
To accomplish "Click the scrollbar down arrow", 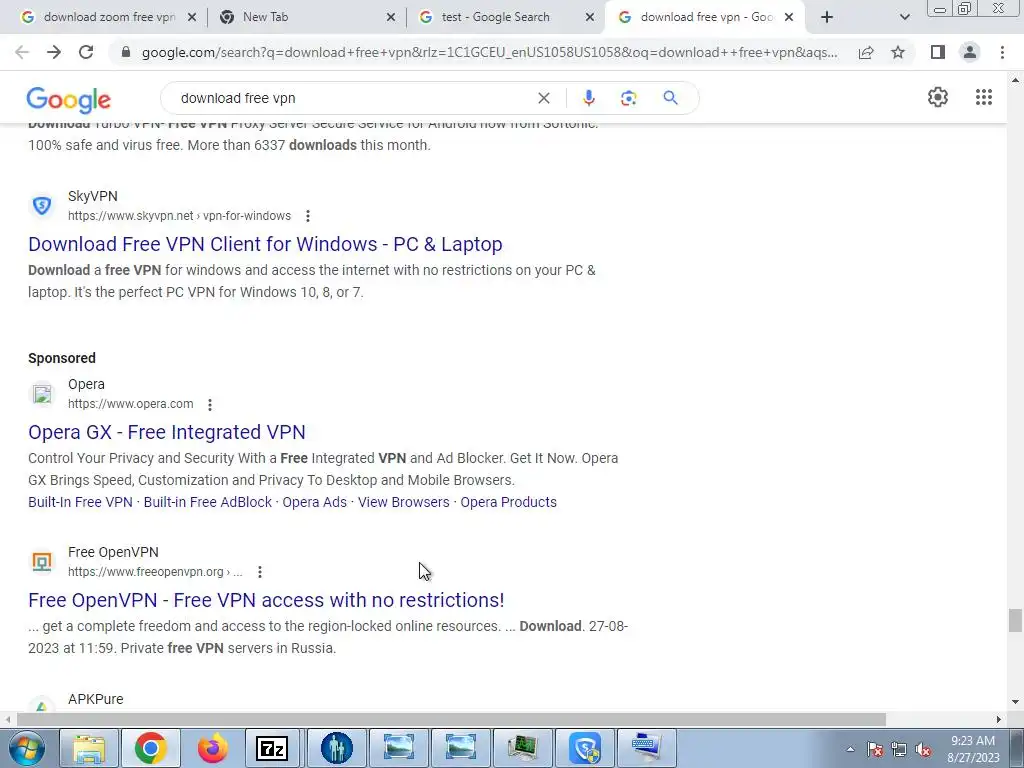I will click(1015, 702).
